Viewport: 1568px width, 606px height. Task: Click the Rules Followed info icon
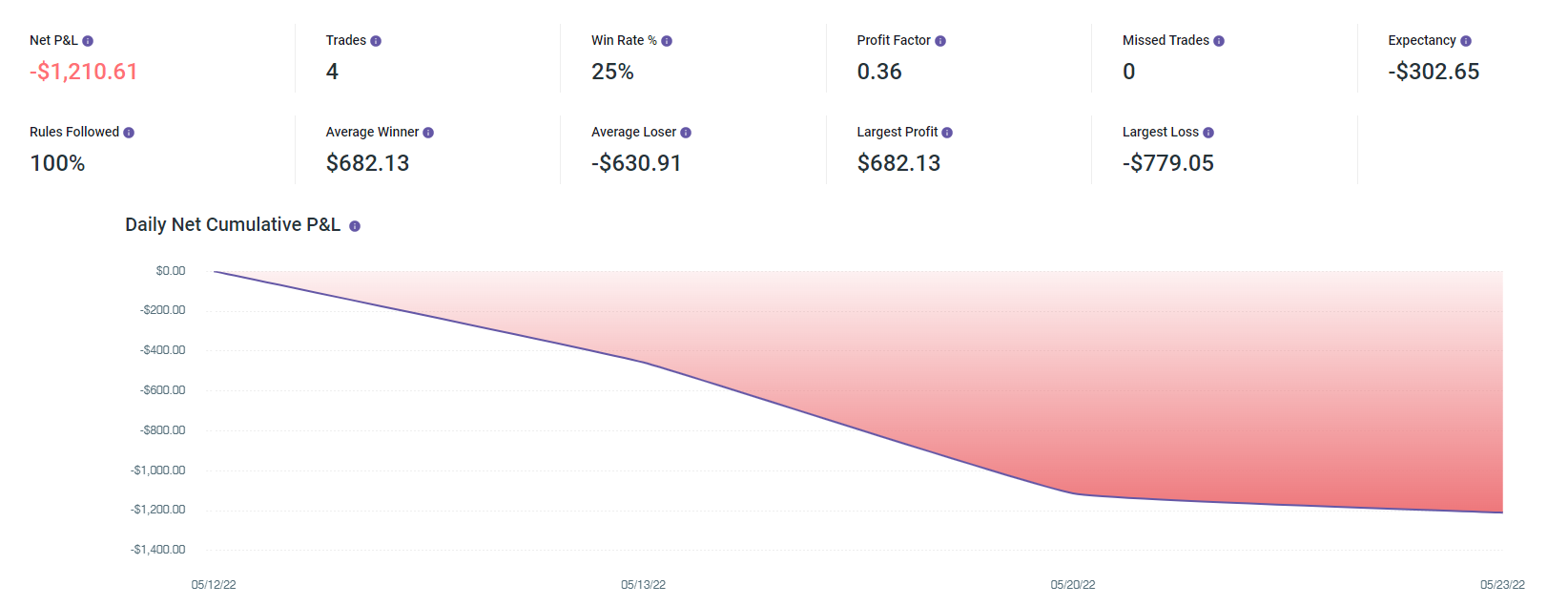point(129,133)
